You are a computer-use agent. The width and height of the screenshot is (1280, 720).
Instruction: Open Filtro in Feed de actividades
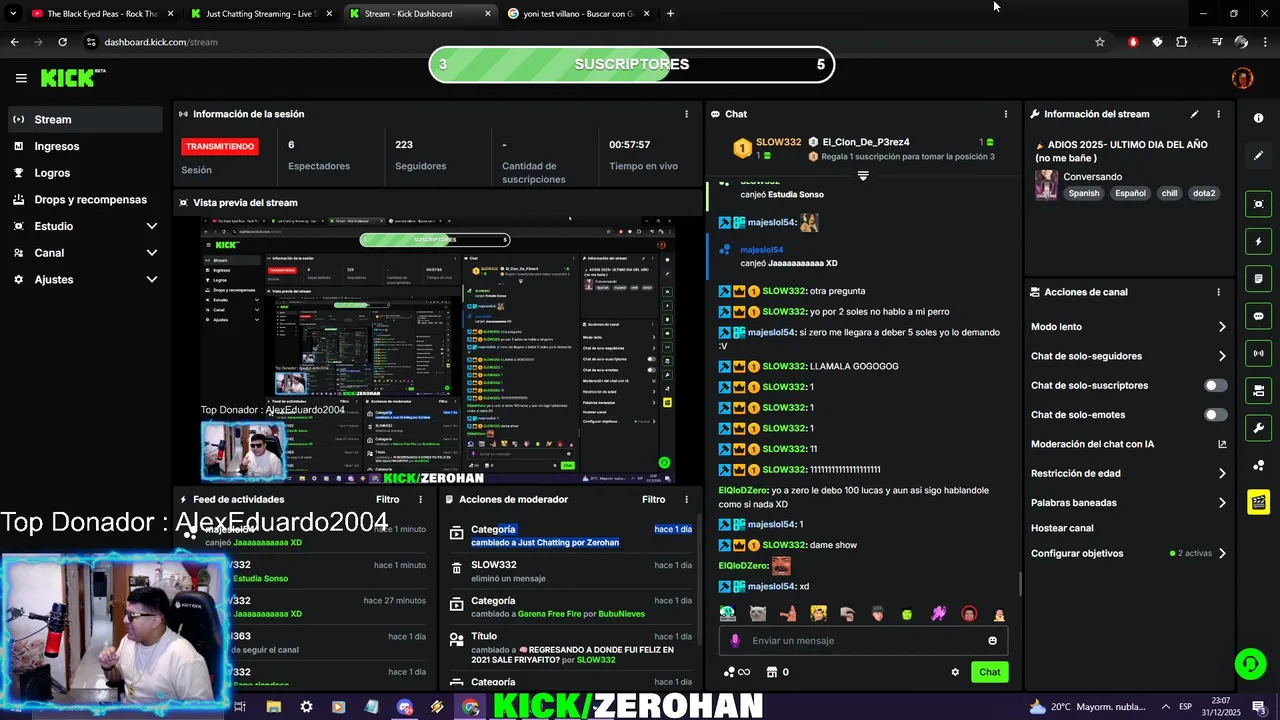coord(387,499)
